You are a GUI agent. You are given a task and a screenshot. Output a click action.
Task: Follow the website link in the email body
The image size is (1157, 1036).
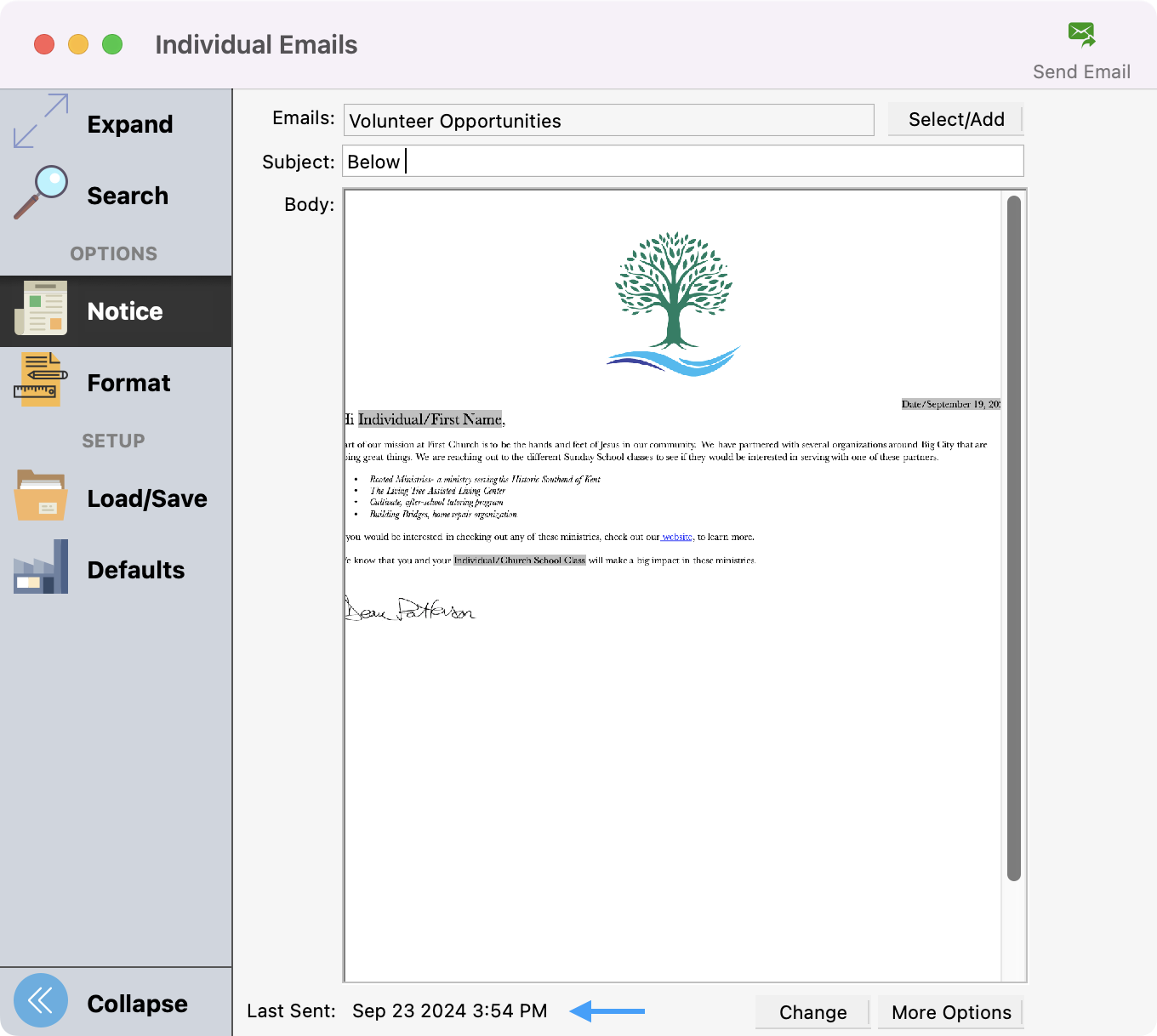coord(677,537)
